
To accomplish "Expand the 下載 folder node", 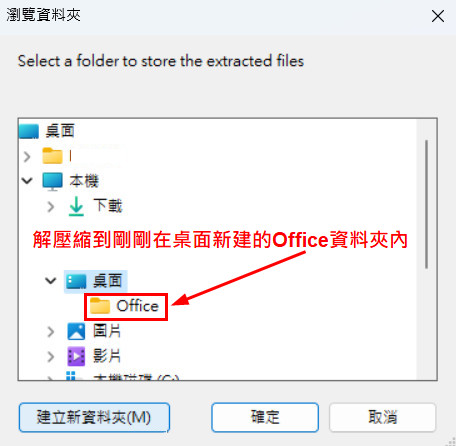I will point(51,207).
